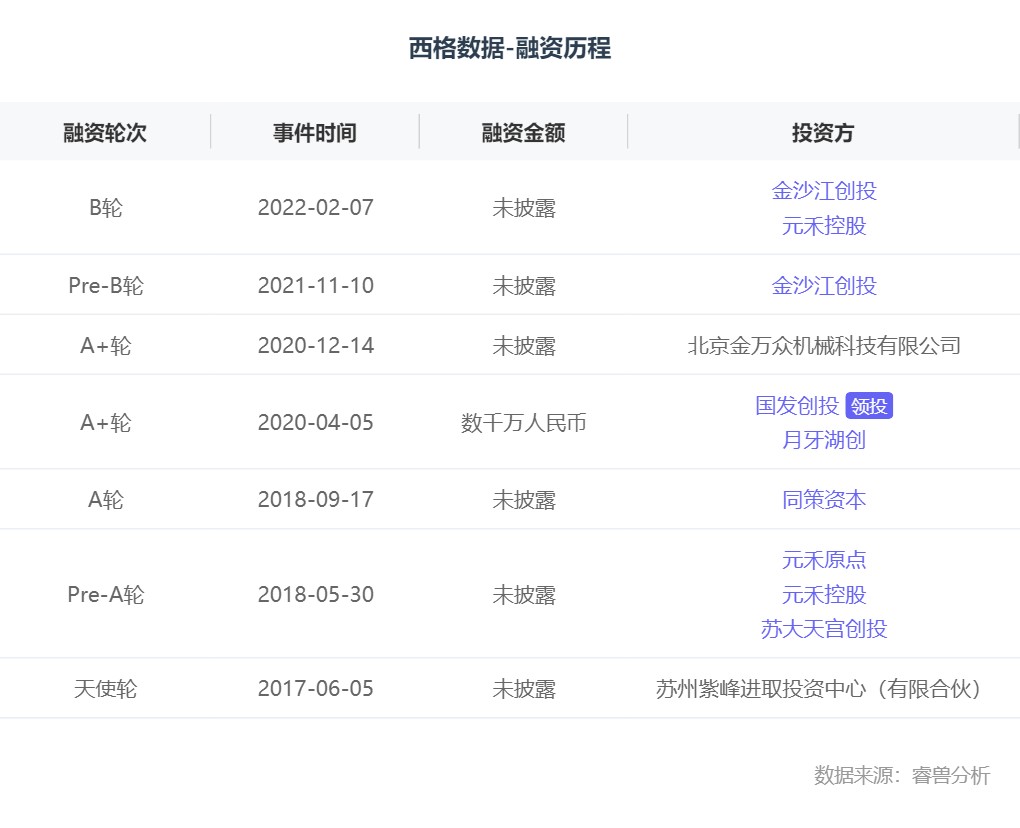Select the Pre-A轮 round cell
Screen dimensions: 1020x828
(x=105, y=594)
